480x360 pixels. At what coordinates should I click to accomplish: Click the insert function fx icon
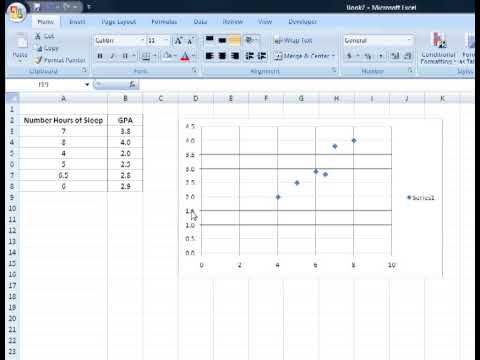coord(132,84)
